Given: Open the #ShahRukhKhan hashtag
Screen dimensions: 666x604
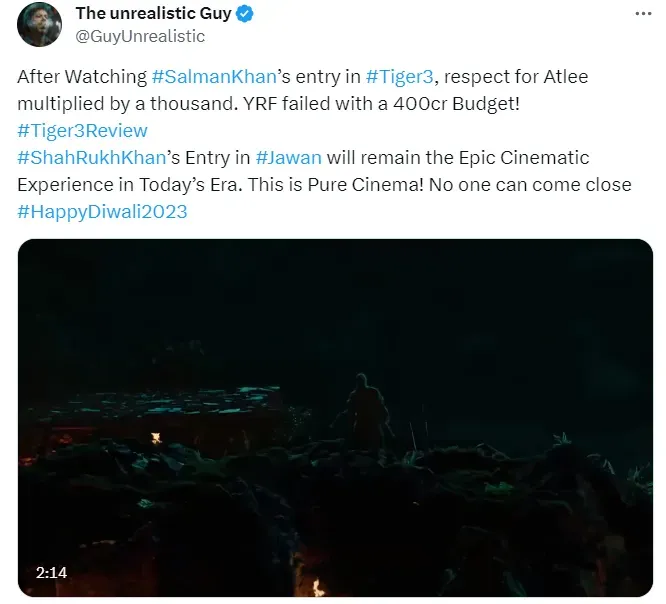Looking at the screenshot, I should point(91,158).
